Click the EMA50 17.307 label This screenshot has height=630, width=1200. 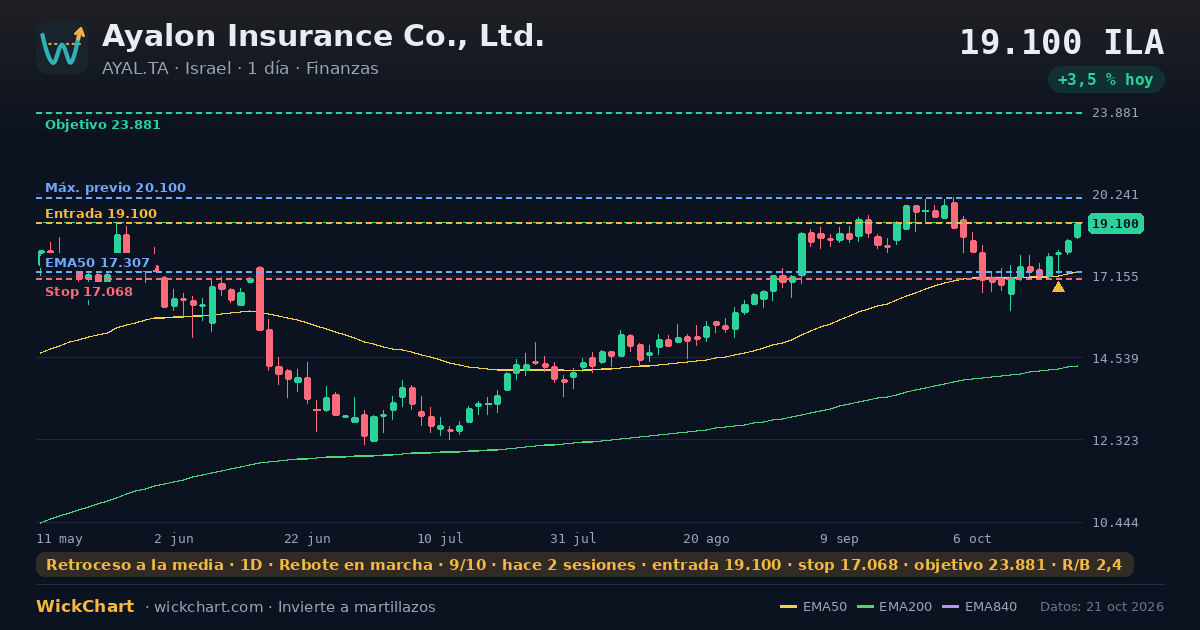click(97, 263)
